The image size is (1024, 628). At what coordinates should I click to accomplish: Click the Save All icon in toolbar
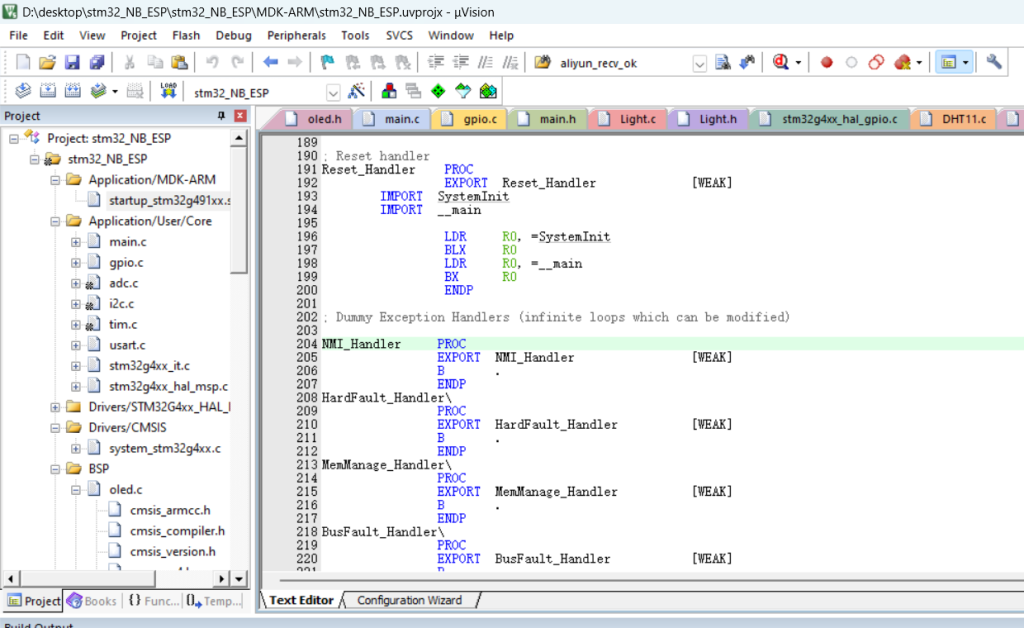click(x=96, y=62)
